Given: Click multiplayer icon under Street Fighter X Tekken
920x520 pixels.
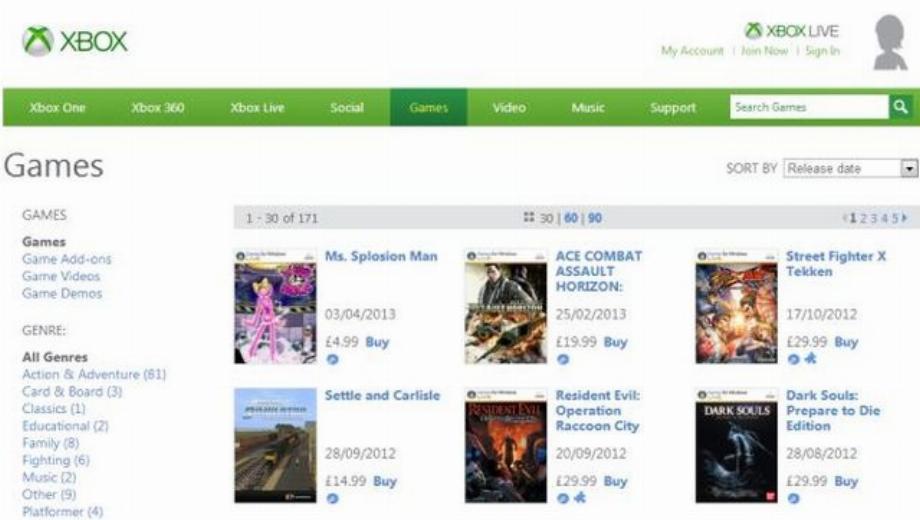Looking at the screenshot, I should click(x=810, y=358).
